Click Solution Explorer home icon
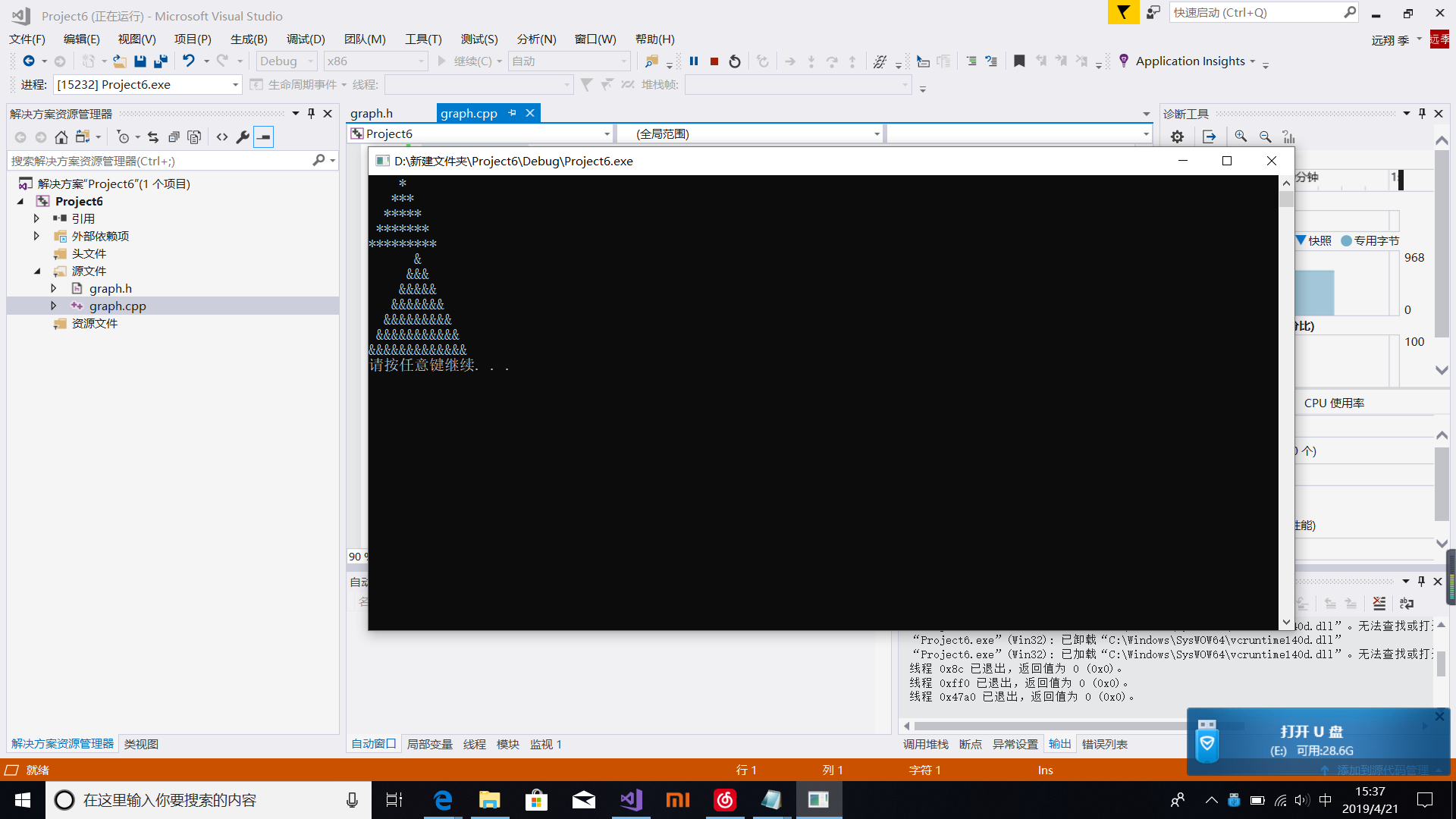The image size is (1456, 819). click(61, 137)
